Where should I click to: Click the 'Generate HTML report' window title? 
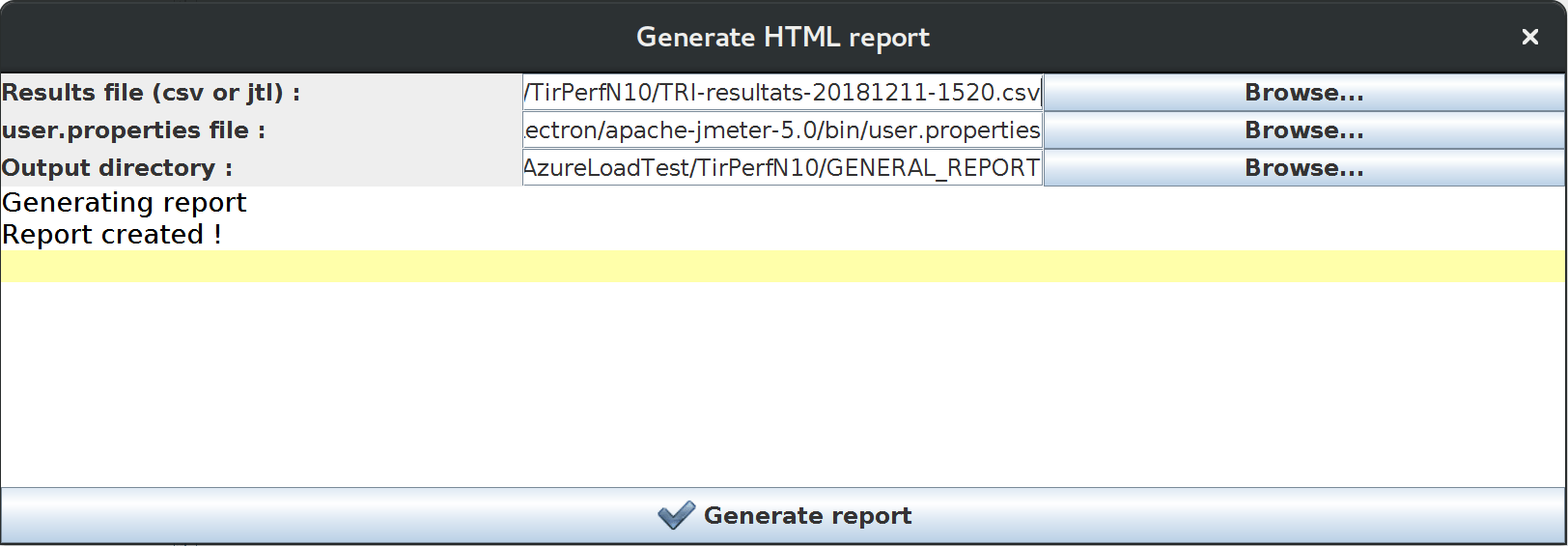[782, 37]
